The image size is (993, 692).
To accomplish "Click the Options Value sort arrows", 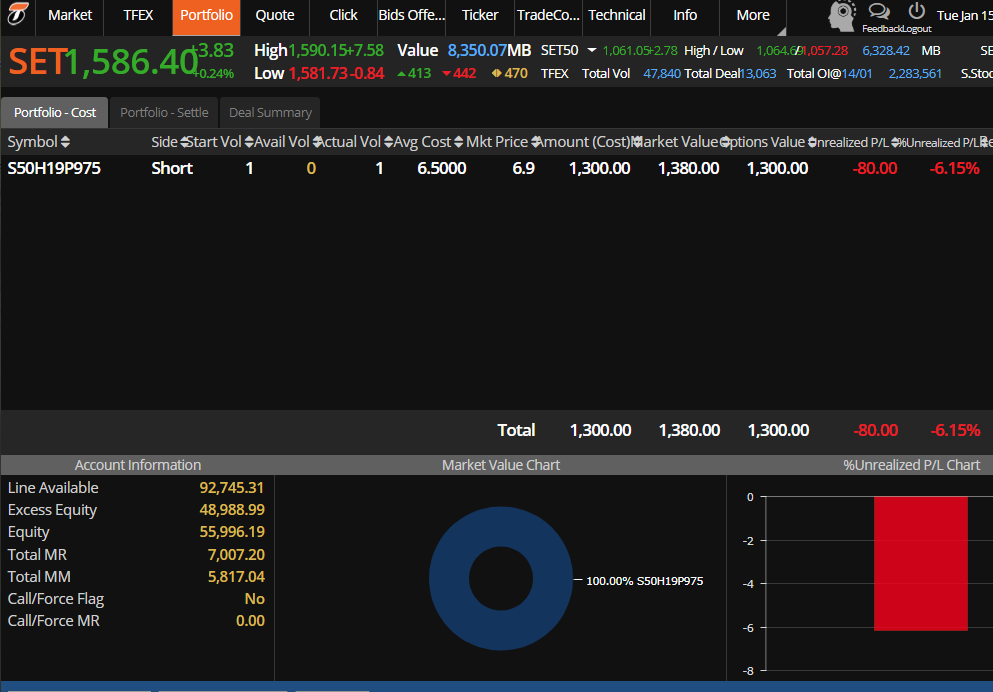I will click(812, 142).
